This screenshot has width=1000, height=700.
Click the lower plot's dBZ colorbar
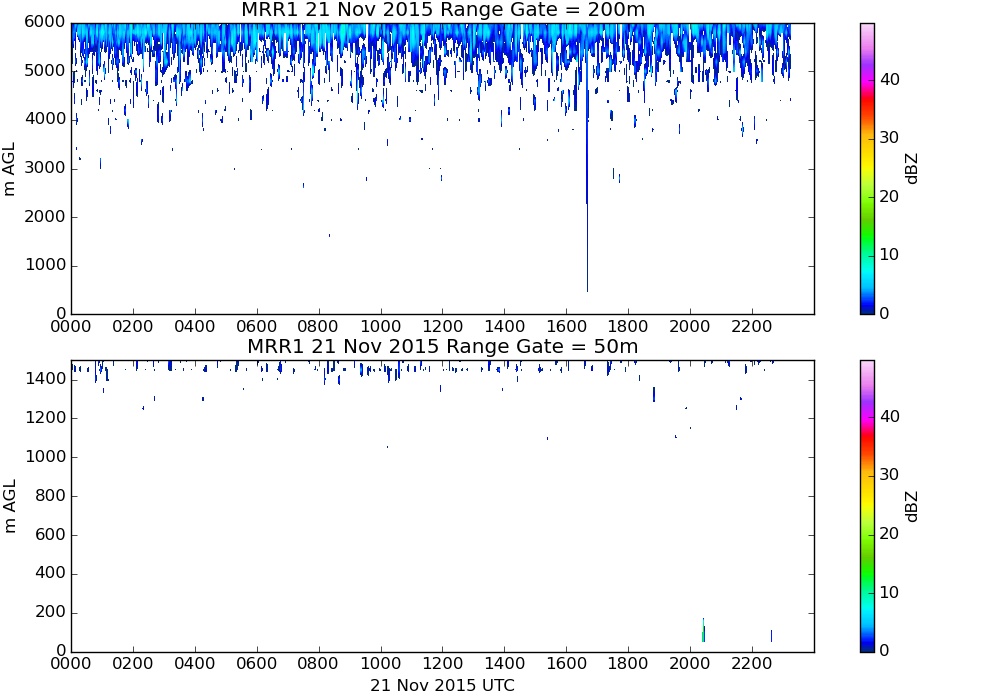(867, 506)
